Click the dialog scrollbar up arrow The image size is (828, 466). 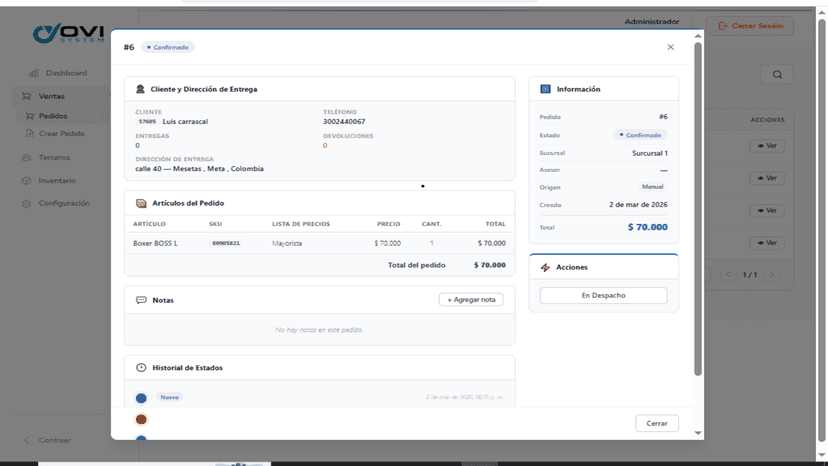pos(698,36)
